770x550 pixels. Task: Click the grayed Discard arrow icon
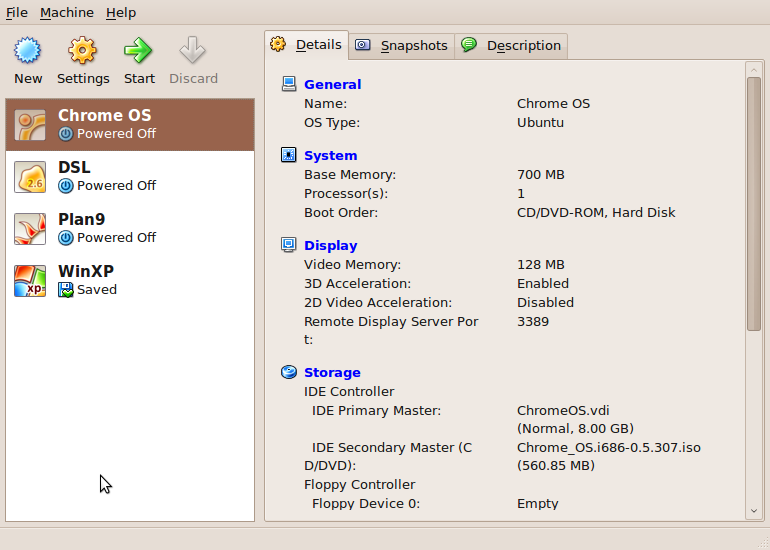coord(192,50)
